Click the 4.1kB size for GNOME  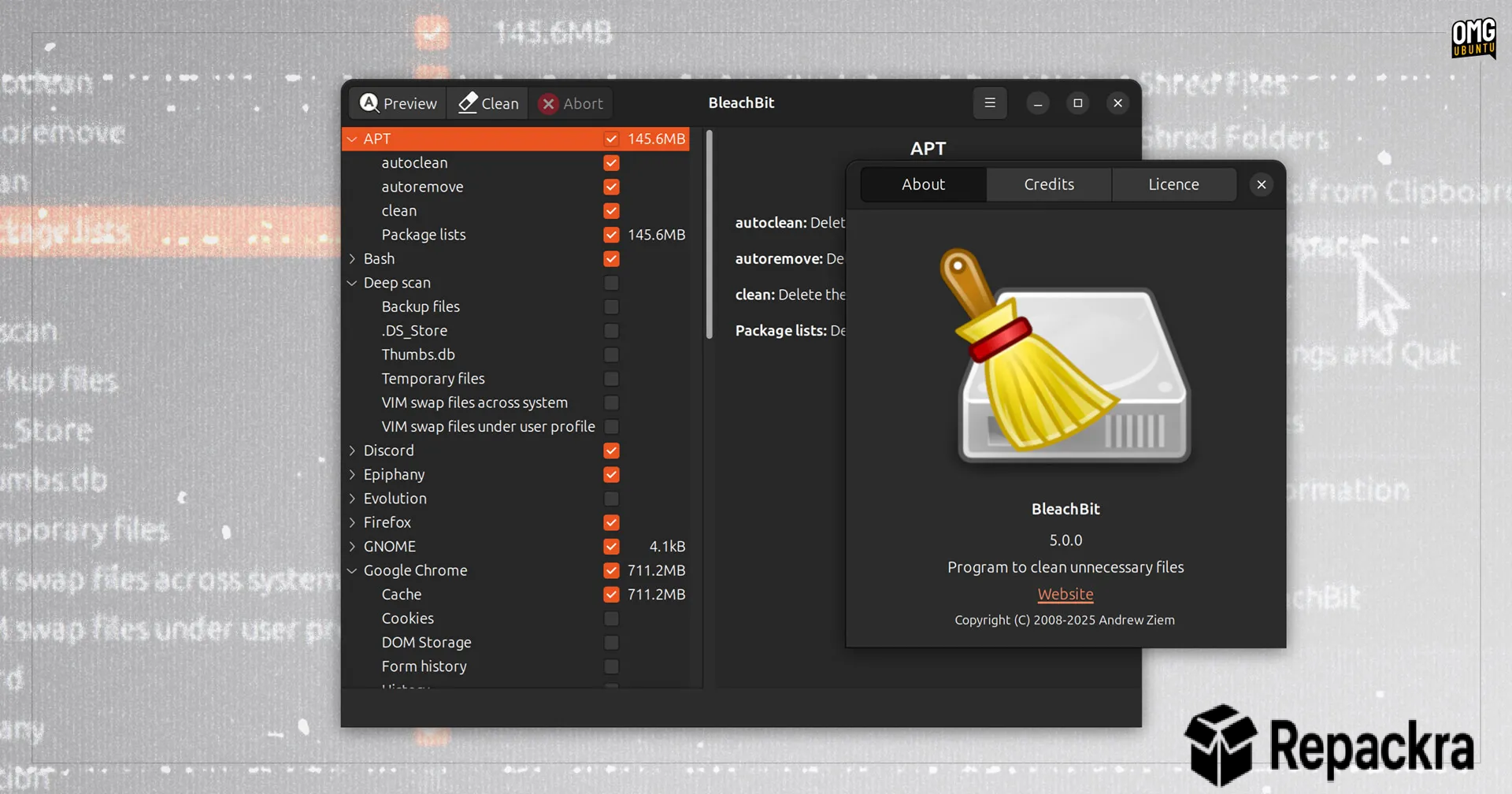coord(667,547)
